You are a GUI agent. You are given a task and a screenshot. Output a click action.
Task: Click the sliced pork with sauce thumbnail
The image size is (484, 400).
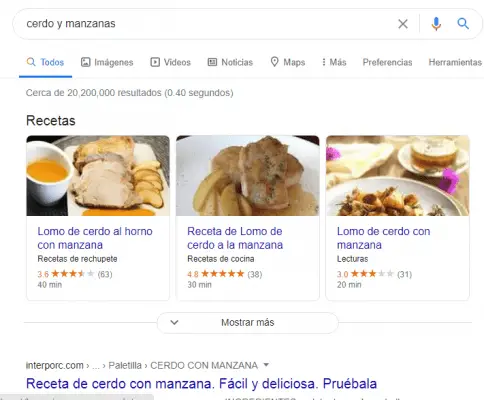click(98, 176)
